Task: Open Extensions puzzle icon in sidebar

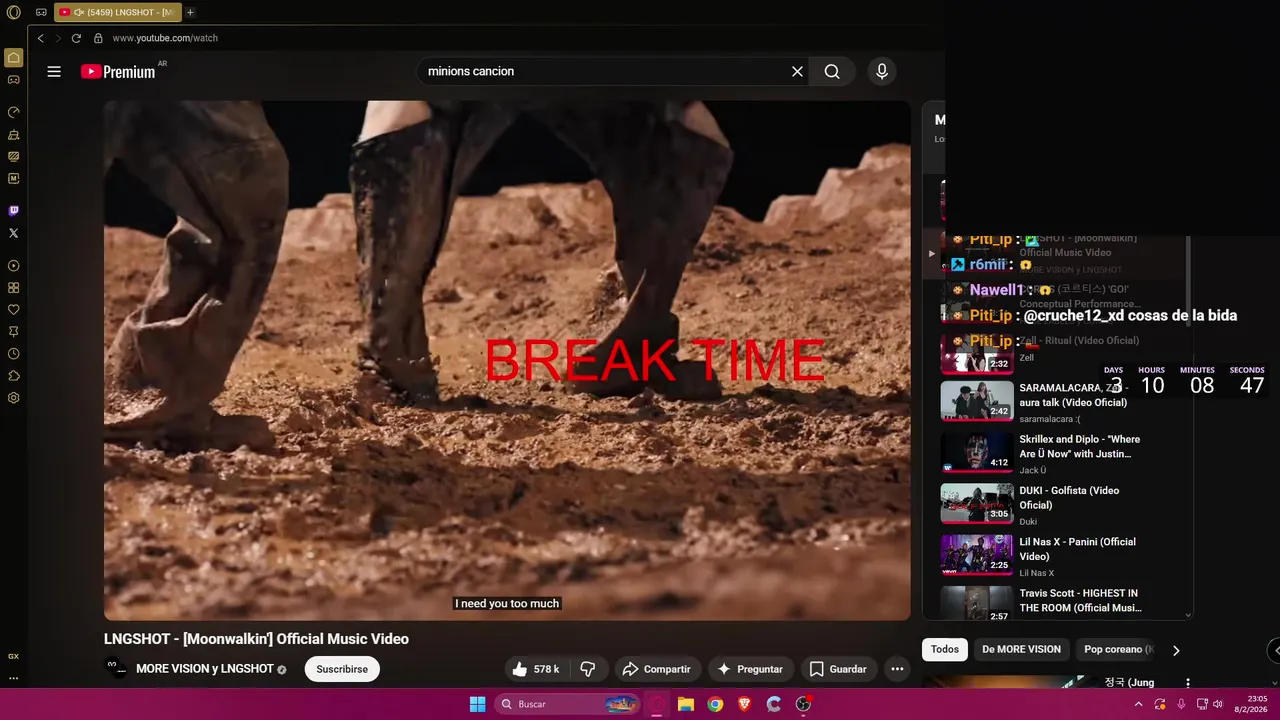Action: point(14,376)
